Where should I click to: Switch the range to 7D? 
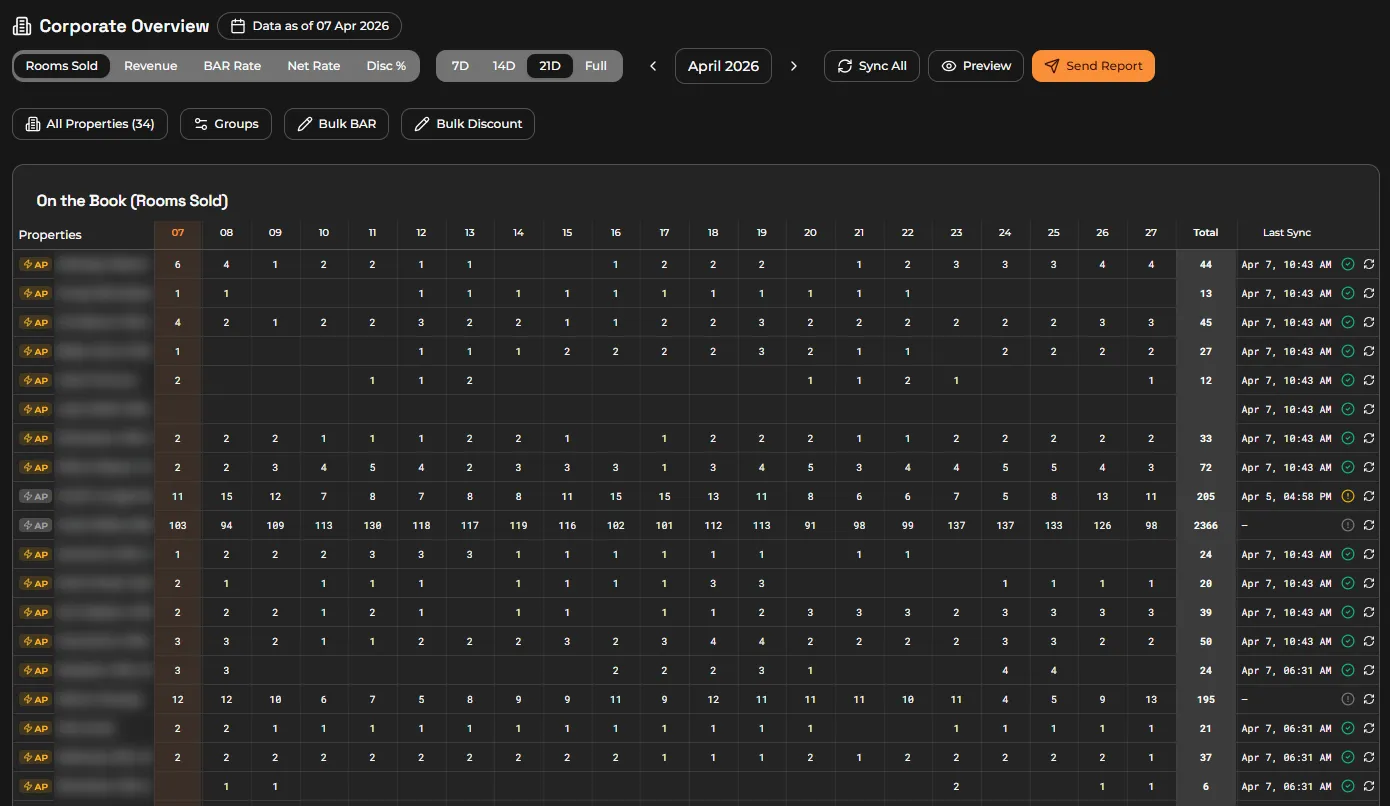pyautogui.click(x=460, y=66)
